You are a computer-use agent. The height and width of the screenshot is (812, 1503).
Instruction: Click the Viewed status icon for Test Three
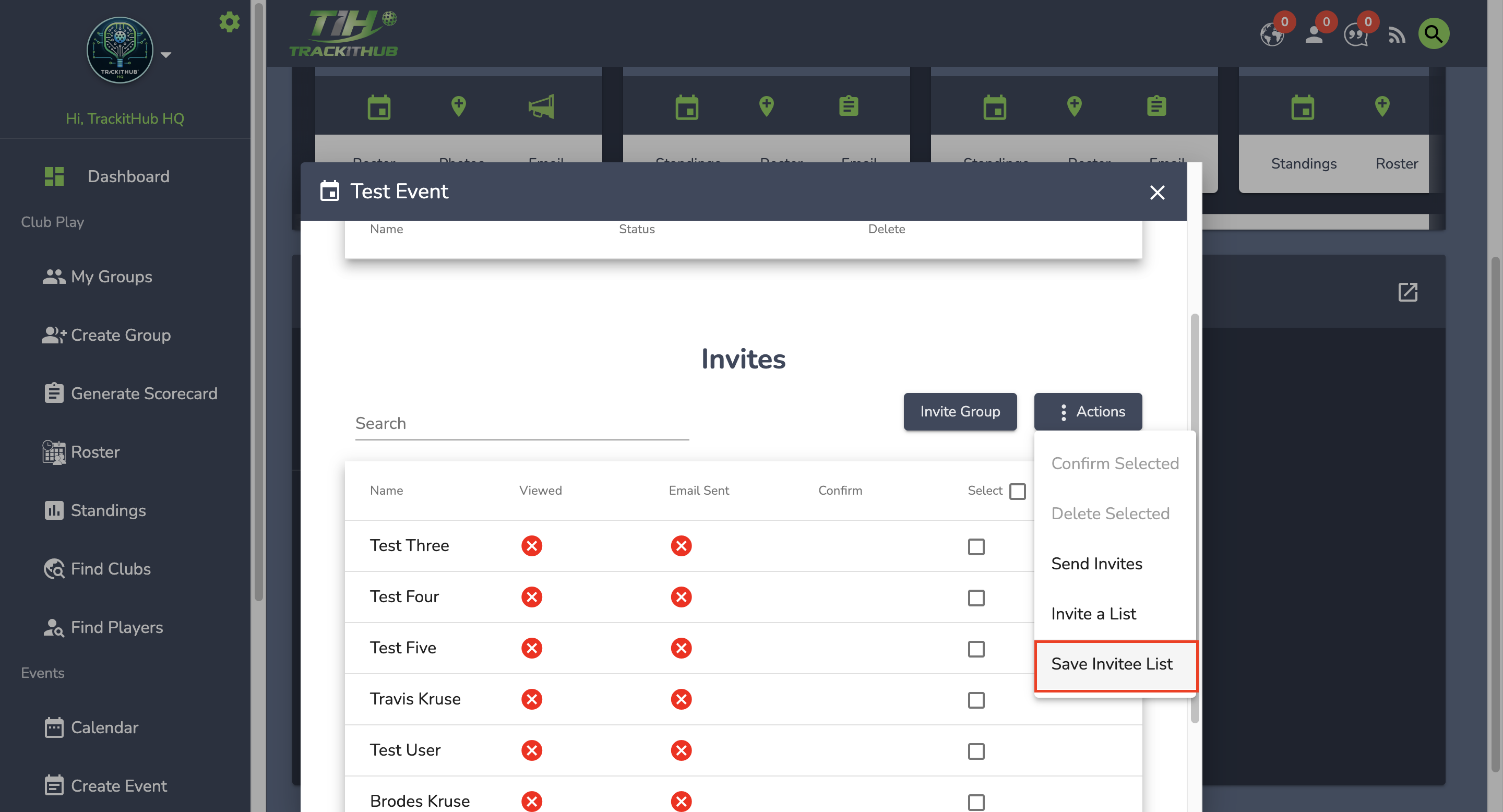[x=532, y=546]
